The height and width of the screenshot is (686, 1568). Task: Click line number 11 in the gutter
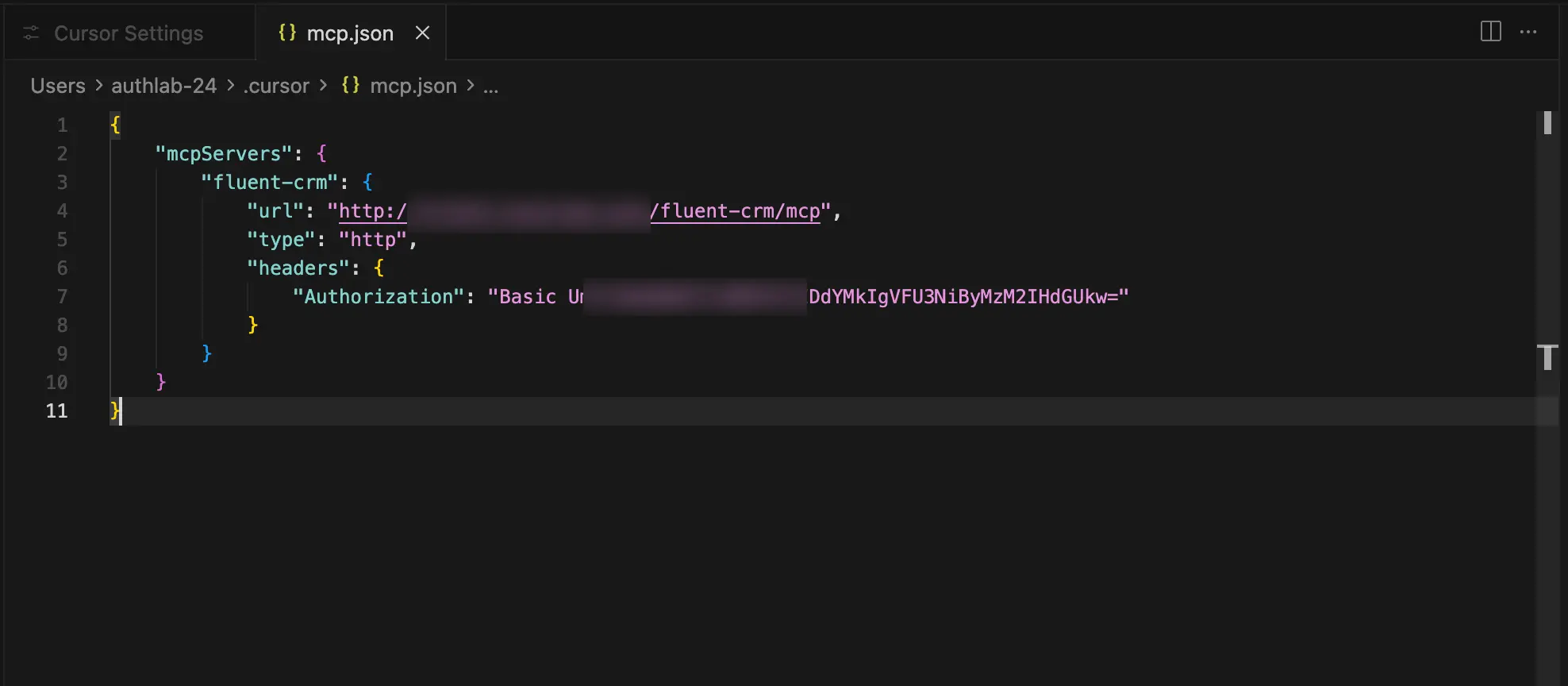[x=57, y=411]
